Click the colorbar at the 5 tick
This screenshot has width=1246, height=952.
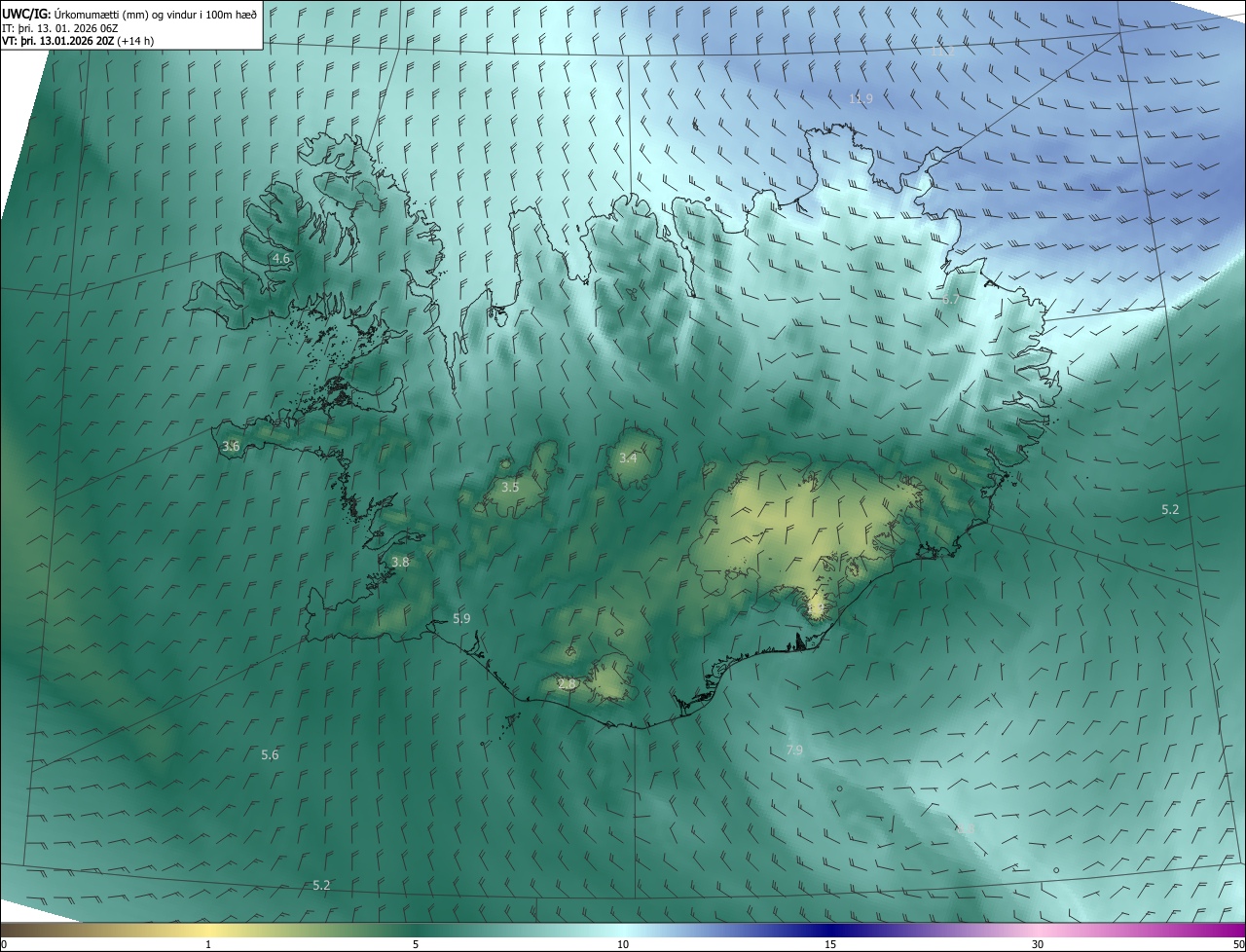(x=416, y=944)
